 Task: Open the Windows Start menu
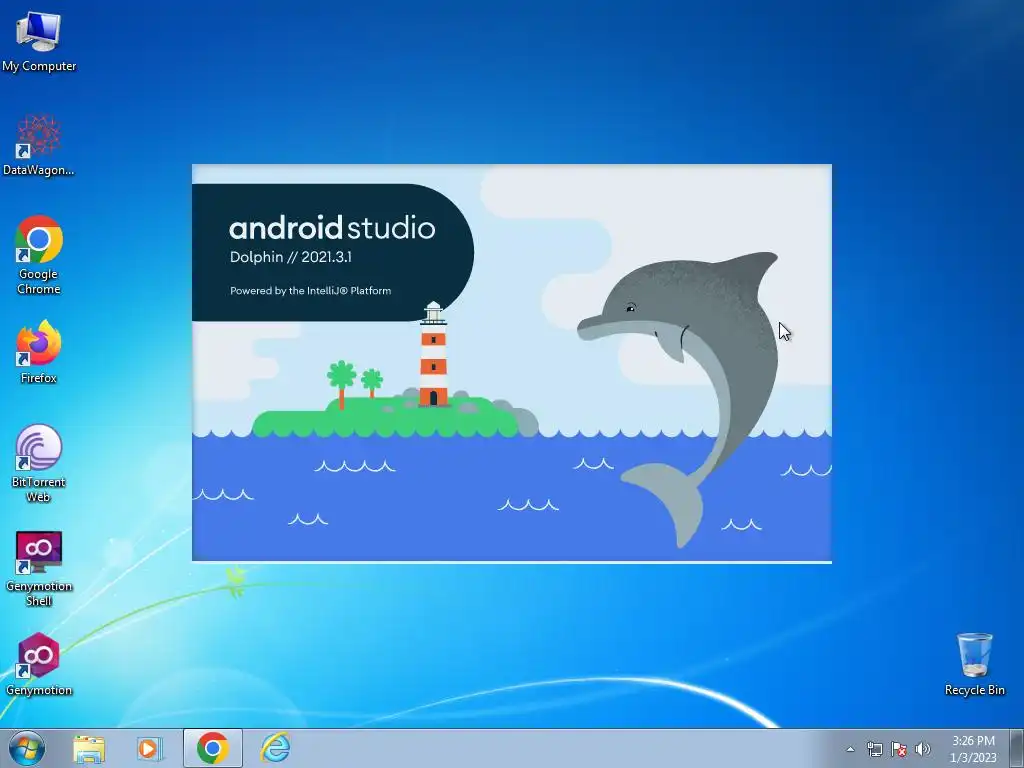pyautogui.click(x=27, y=748)
